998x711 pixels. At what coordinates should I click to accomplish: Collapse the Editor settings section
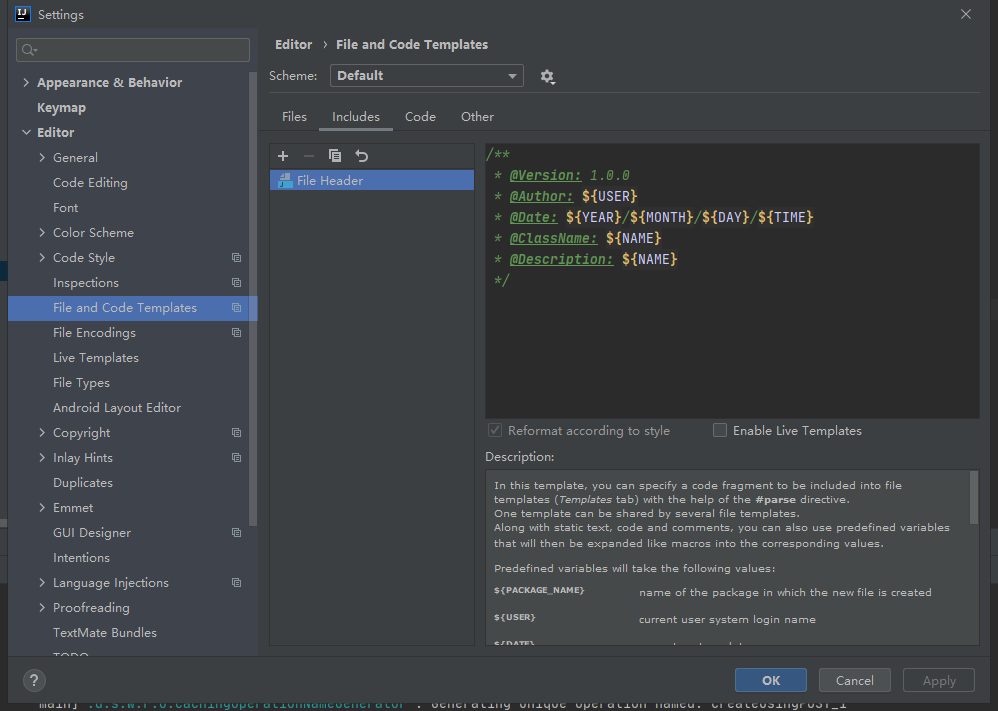click(26, 133)
